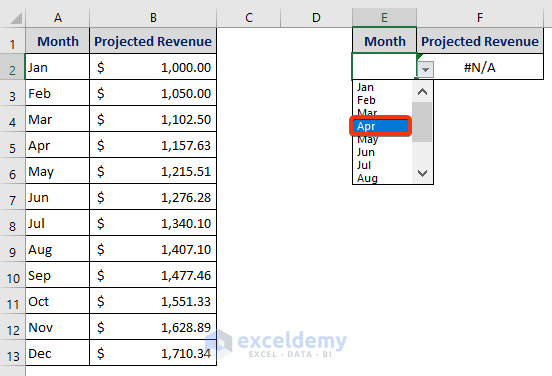Choose Jan from the dropdown list
Screen dimensions: 552x376
click(x=382, y=87)
